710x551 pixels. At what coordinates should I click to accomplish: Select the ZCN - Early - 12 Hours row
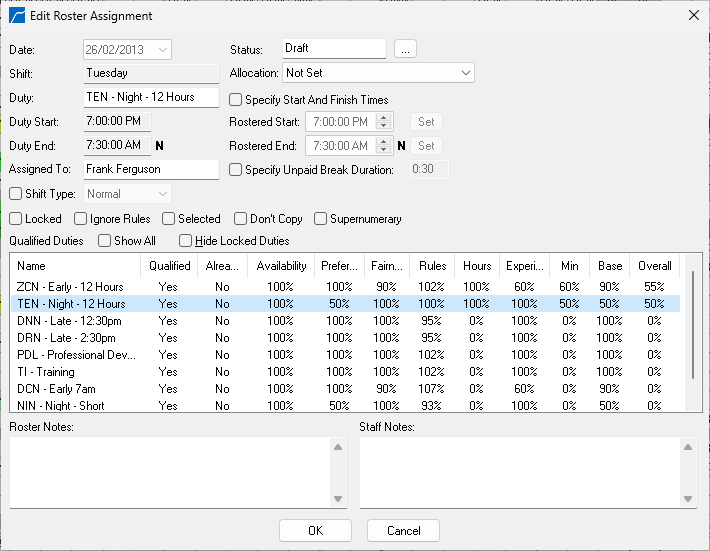70,287
